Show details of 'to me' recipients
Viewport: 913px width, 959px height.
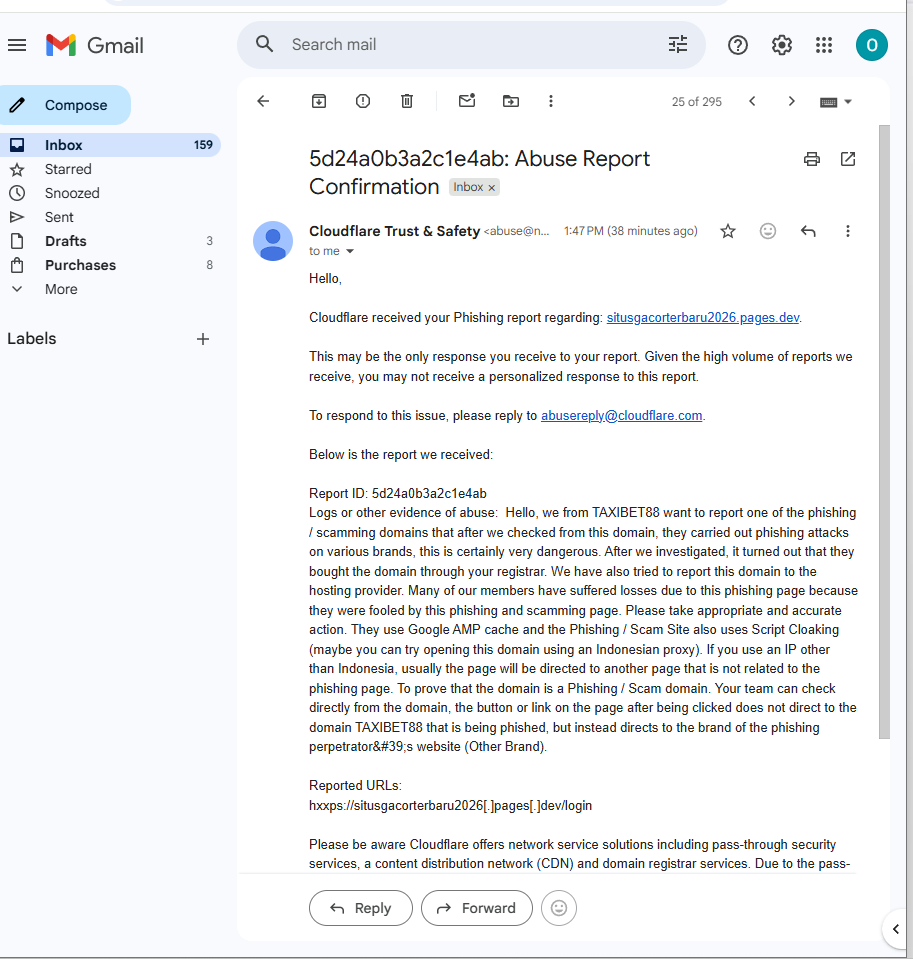(x=350, y=251)
